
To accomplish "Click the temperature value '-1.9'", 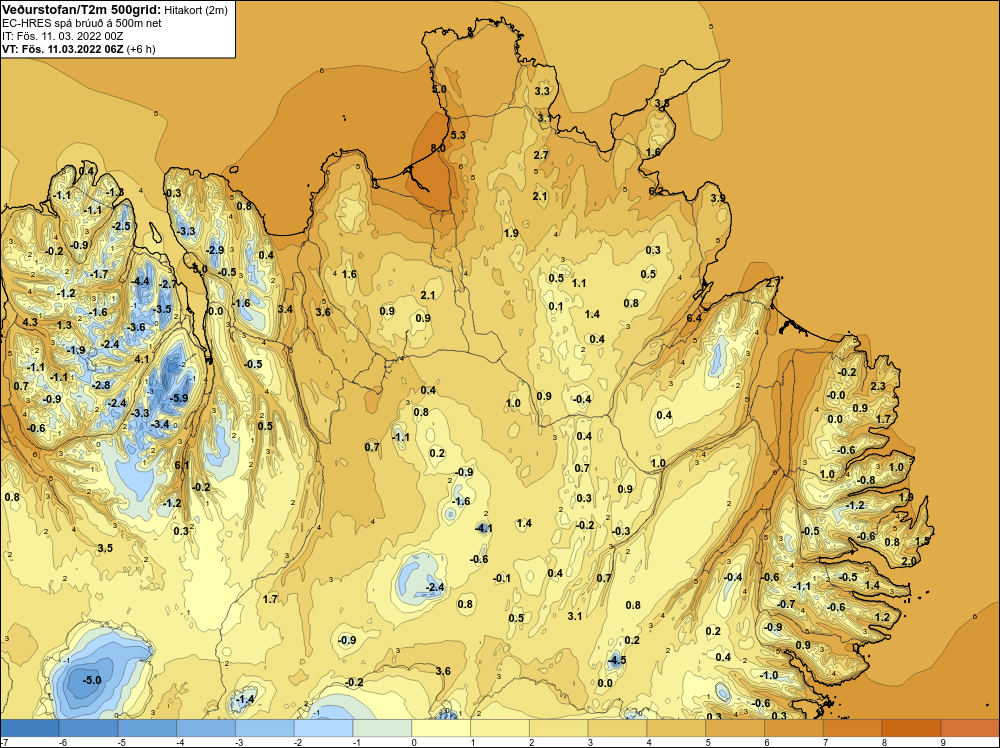I will point(76,350).
